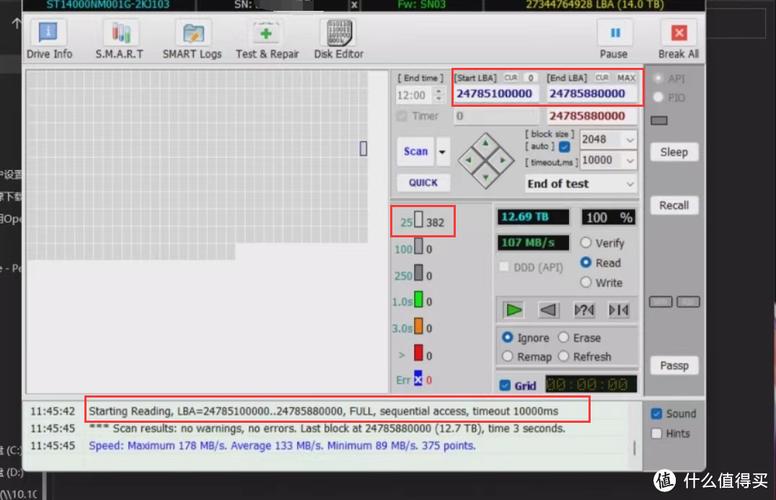
Task: Reset Start LBA with the 0 button
Action: [x=531, y=78]
